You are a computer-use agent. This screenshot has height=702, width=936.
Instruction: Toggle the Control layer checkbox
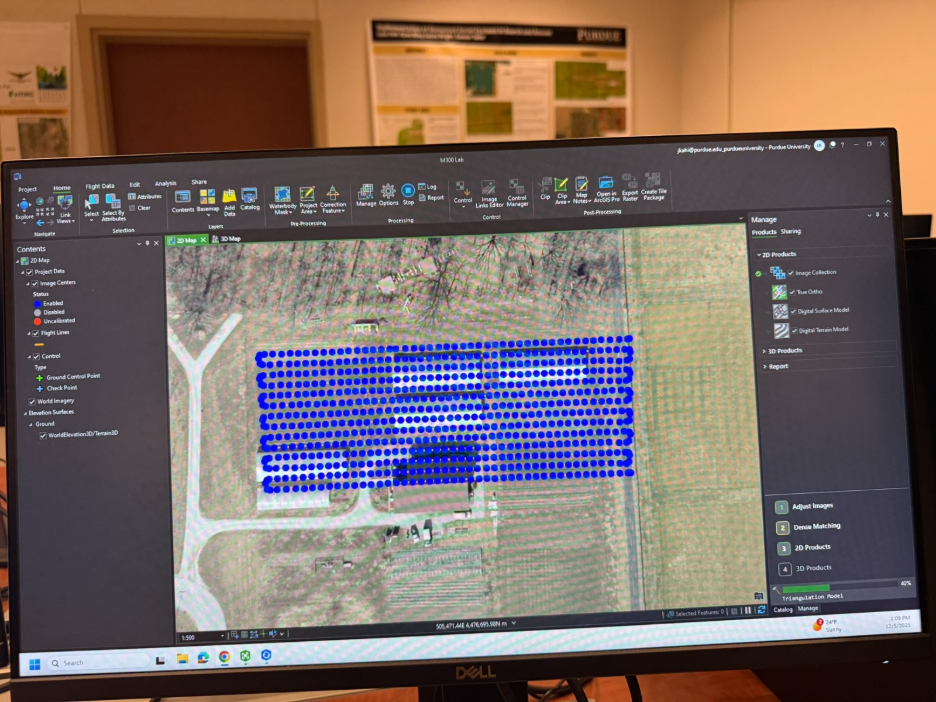[36, 356]
